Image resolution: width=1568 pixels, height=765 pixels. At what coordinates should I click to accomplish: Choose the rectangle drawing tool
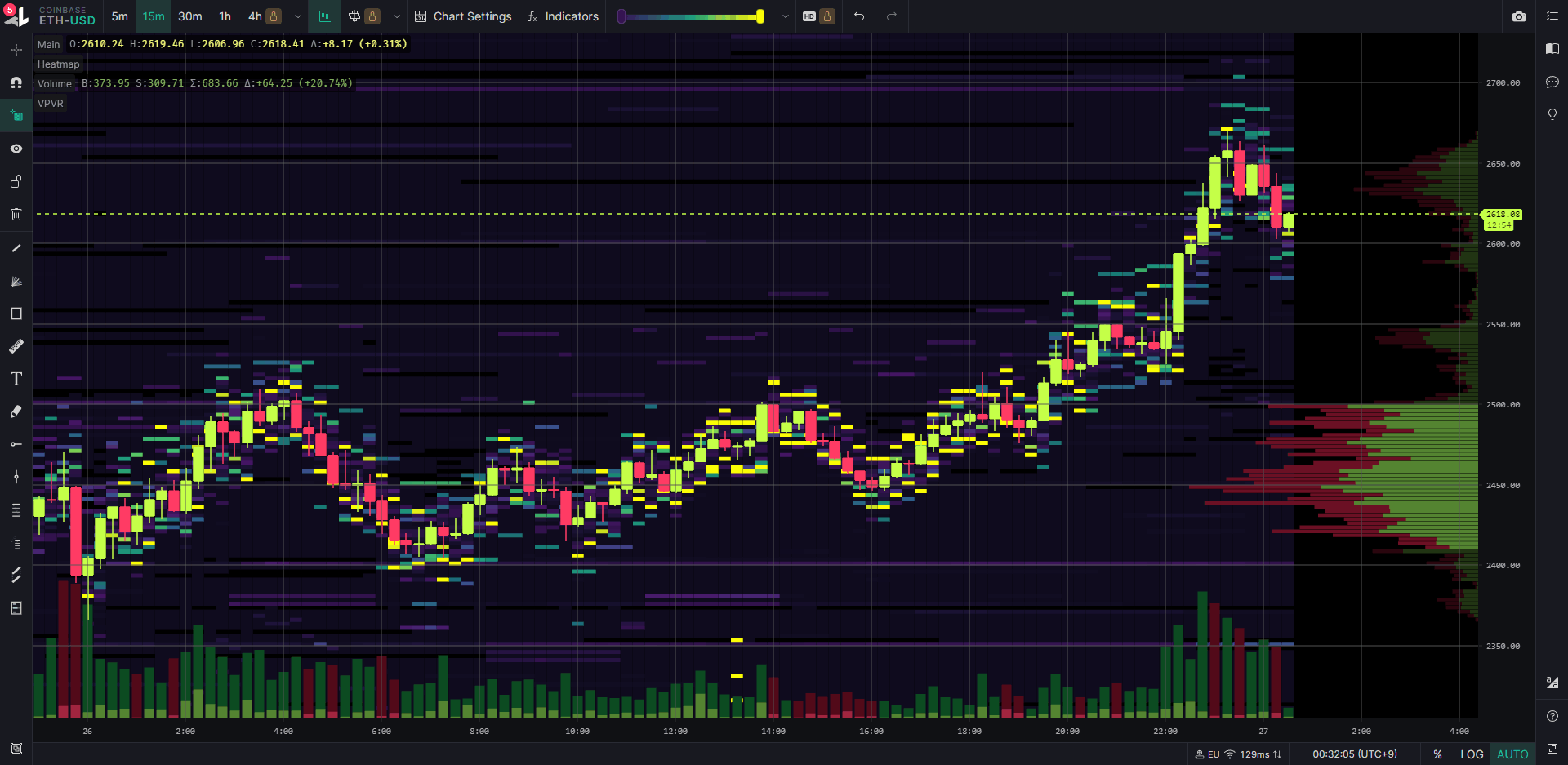coord(16,314)
